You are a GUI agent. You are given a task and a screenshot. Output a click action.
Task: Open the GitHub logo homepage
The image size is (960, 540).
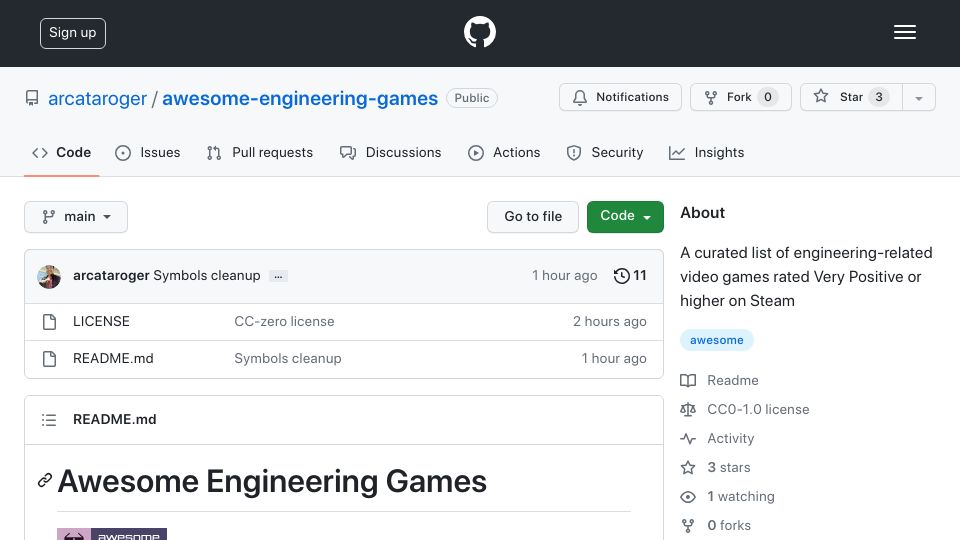click(x=479, y=32)
